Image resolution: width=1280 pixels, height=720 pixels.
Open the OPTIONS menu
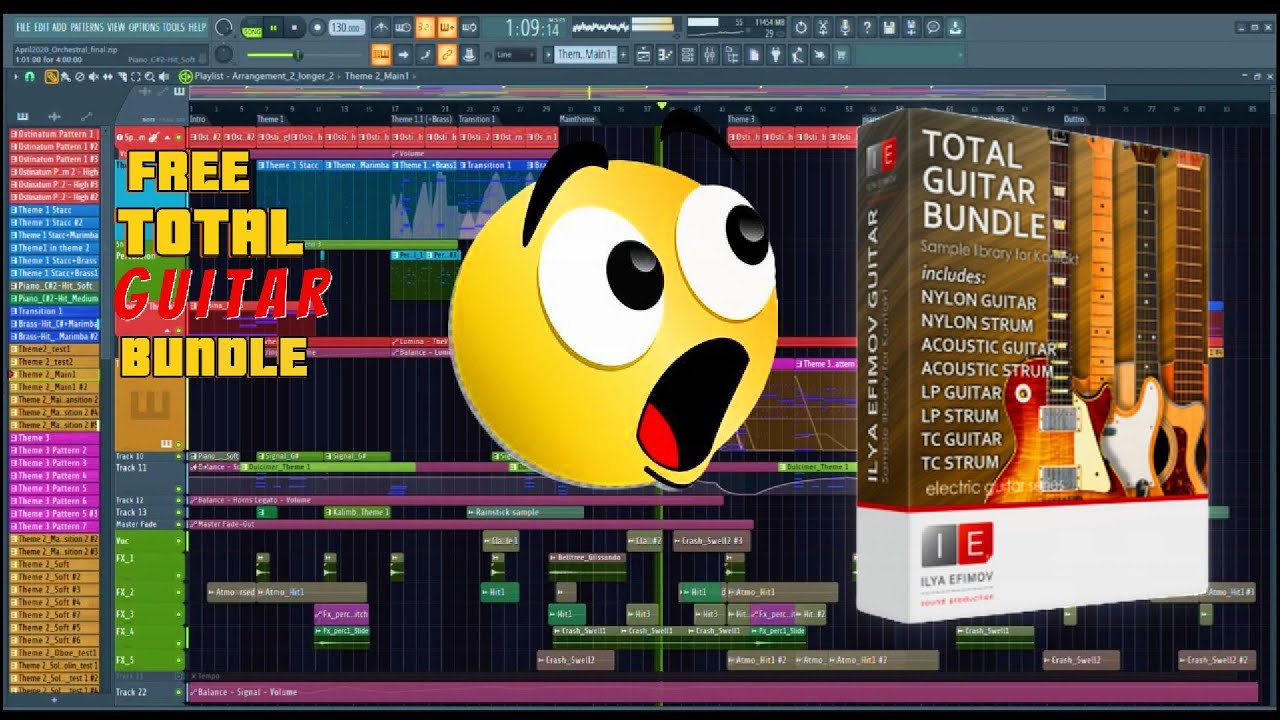pyautogui.click(x=144, y=27)
